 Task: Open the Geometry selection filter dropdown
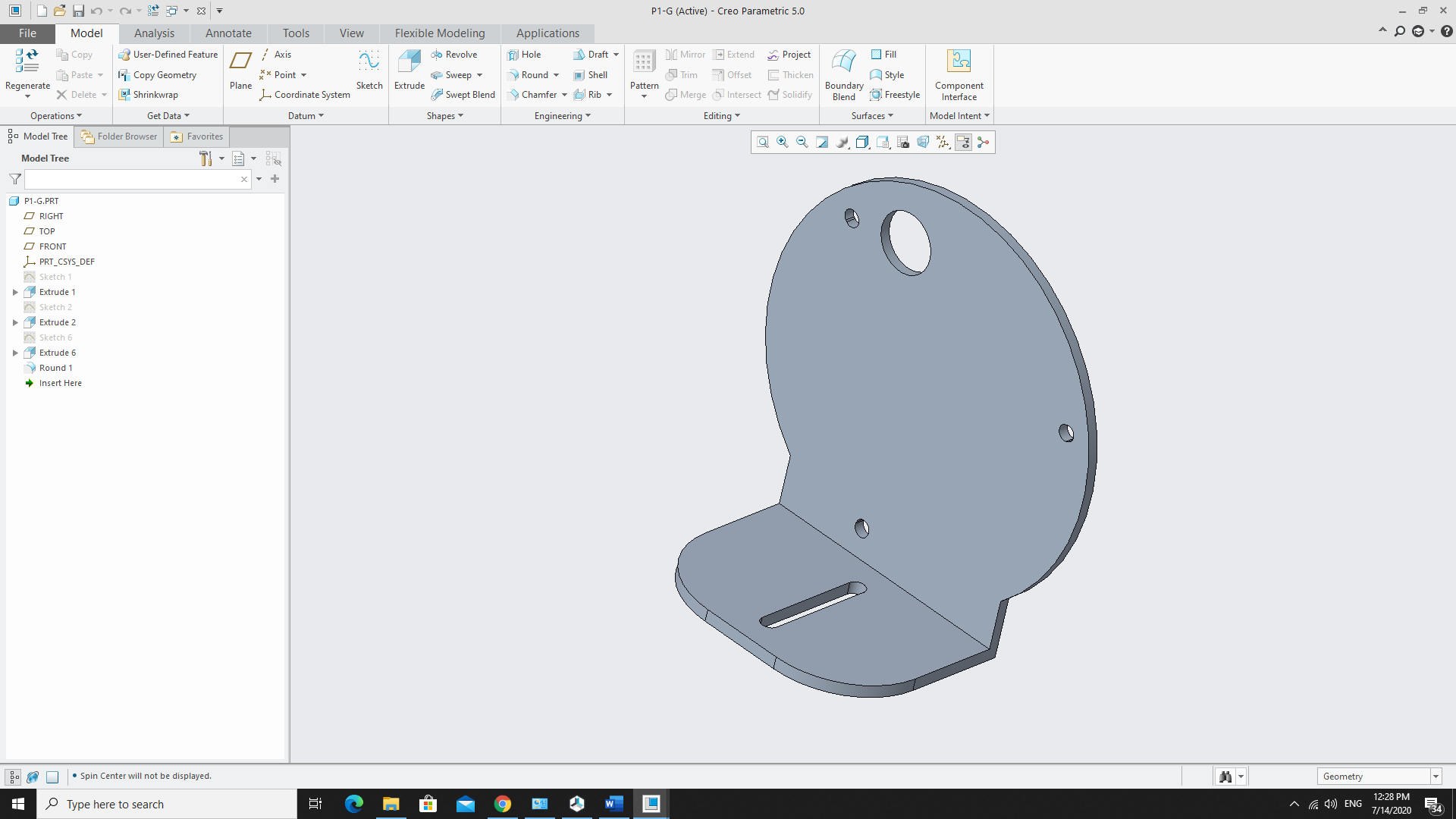1436,777
